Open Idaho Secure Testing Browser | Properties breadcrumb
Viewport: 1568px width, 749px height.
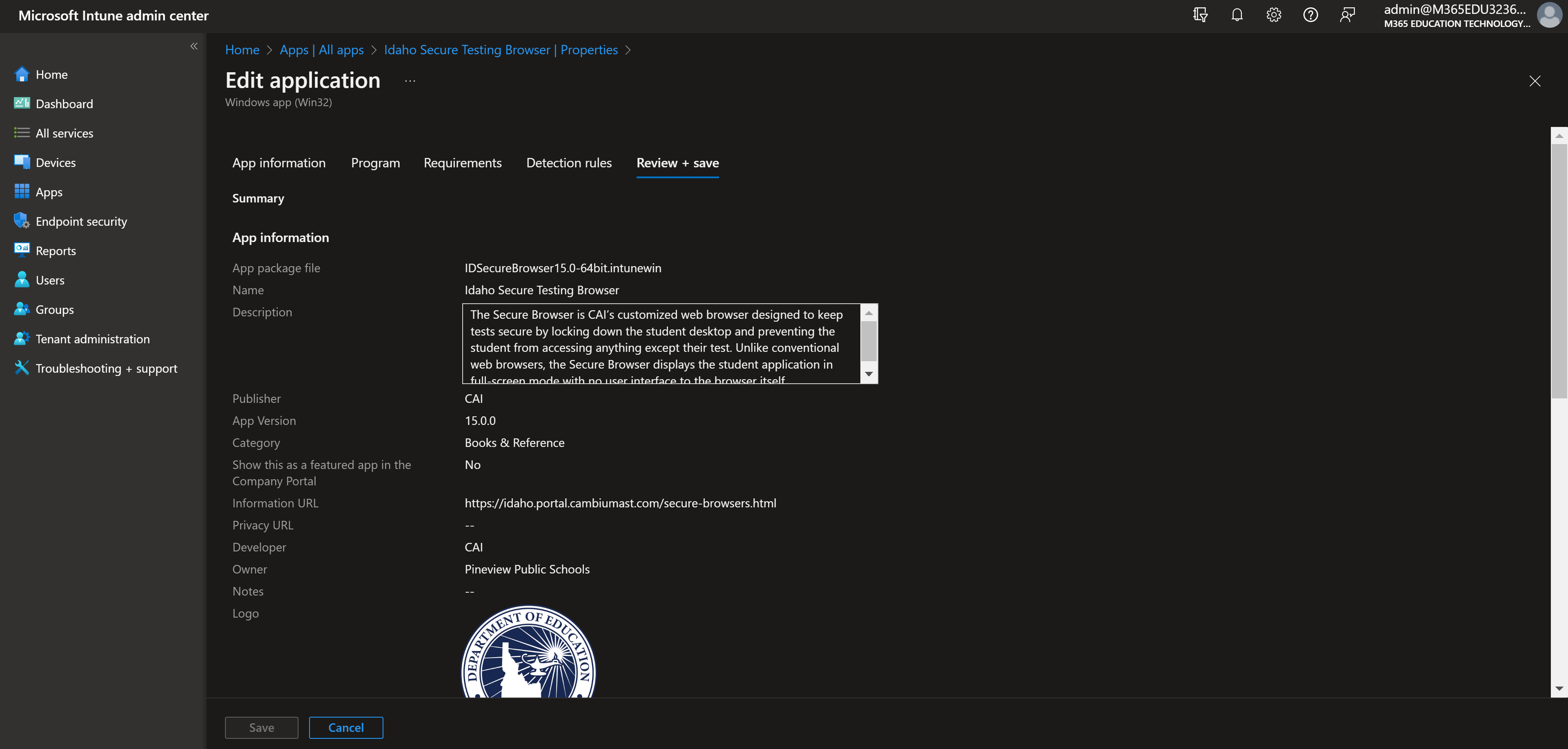[x=500, y=50]
